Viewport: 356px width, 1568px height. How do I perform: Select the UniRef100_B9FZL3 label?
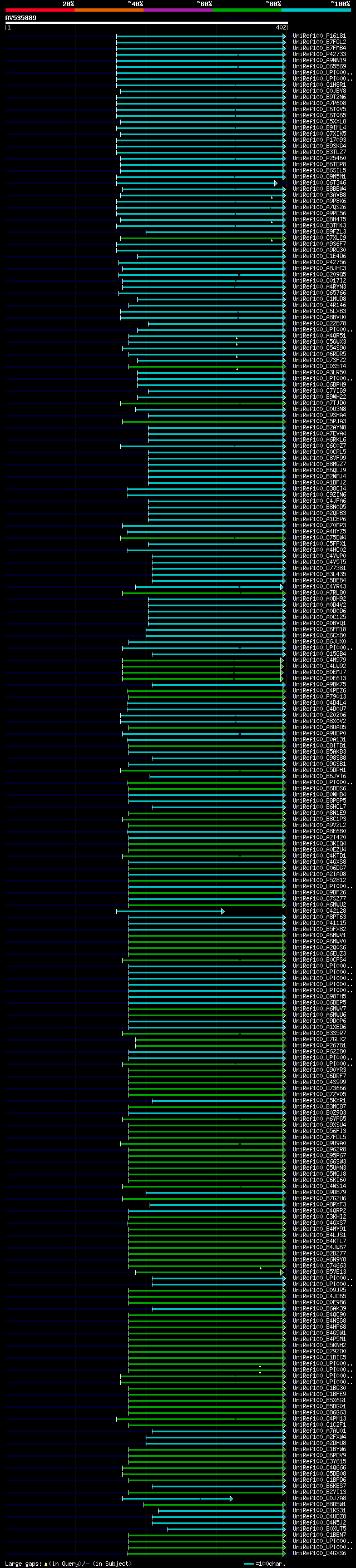[319, 231]
